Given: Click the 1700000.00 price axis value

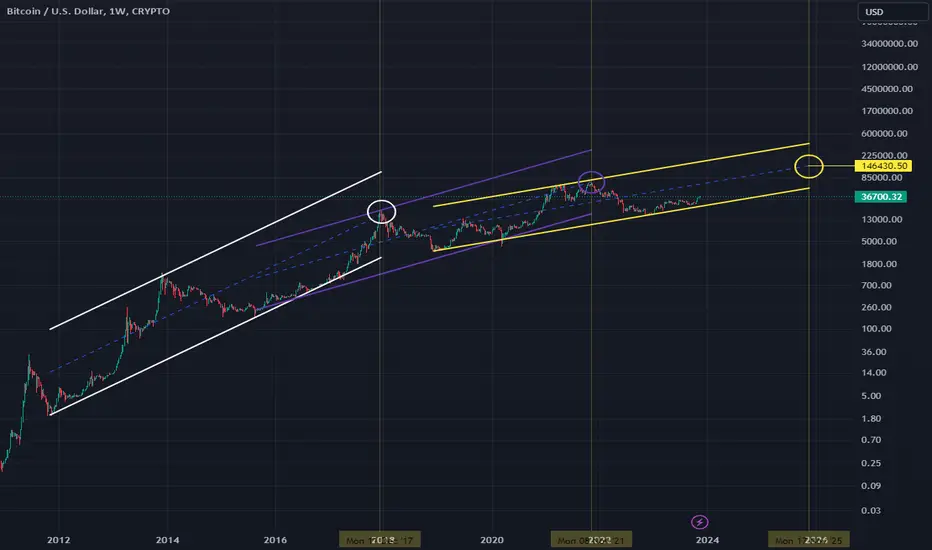Looking at the screenshot, I should 887,111.
